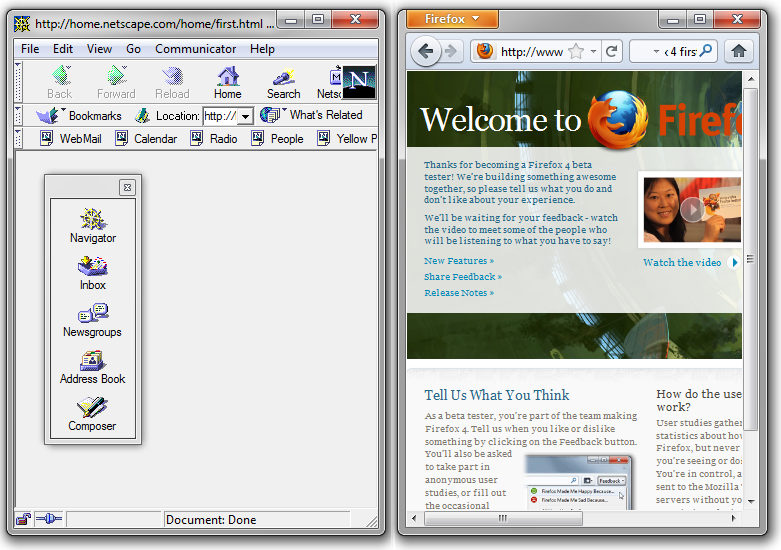Launch Composer from the floating palette
781x550 pixels.
click(x=92, y=413)
